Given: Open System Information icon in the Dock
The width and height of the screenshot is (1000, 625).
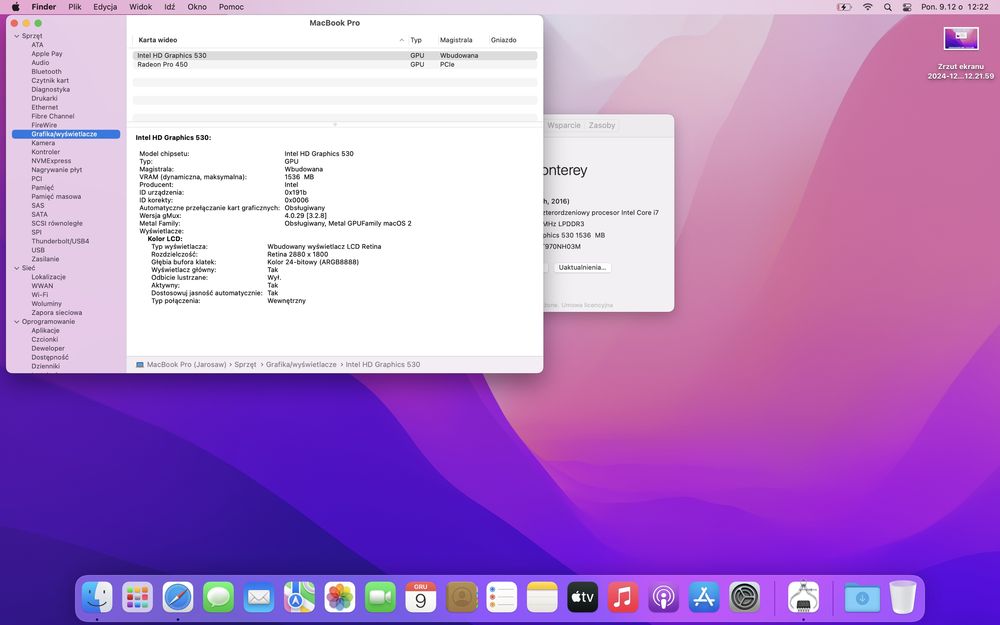Looking at the screenshot, I should pyautogui.click(x=804, y=598).
